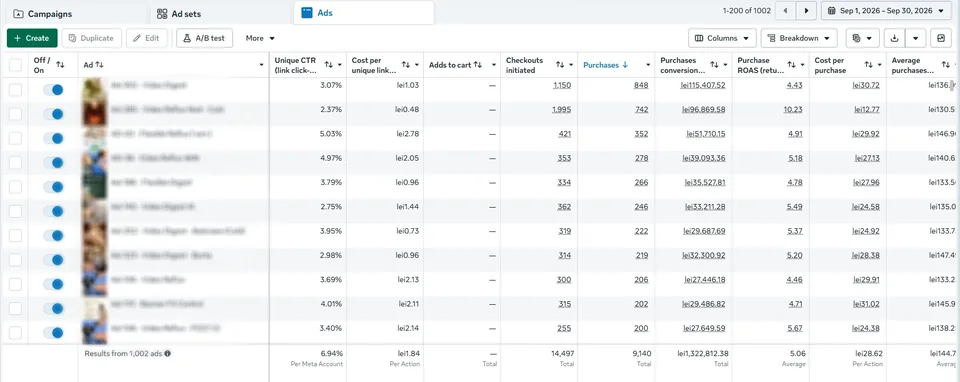Click the Edit button
Image resolution: width=960 pixels, height=382 pixels.
click(x=147, y=38)
